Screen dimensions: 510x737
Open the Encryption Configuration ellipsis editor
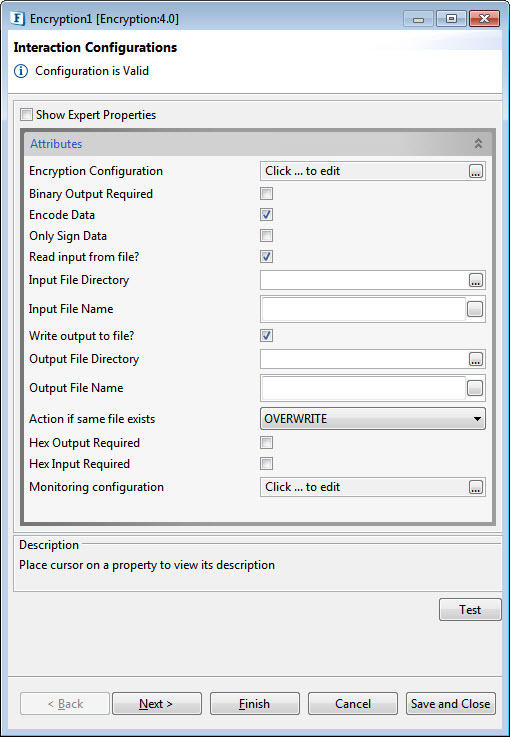coord(475,172)
